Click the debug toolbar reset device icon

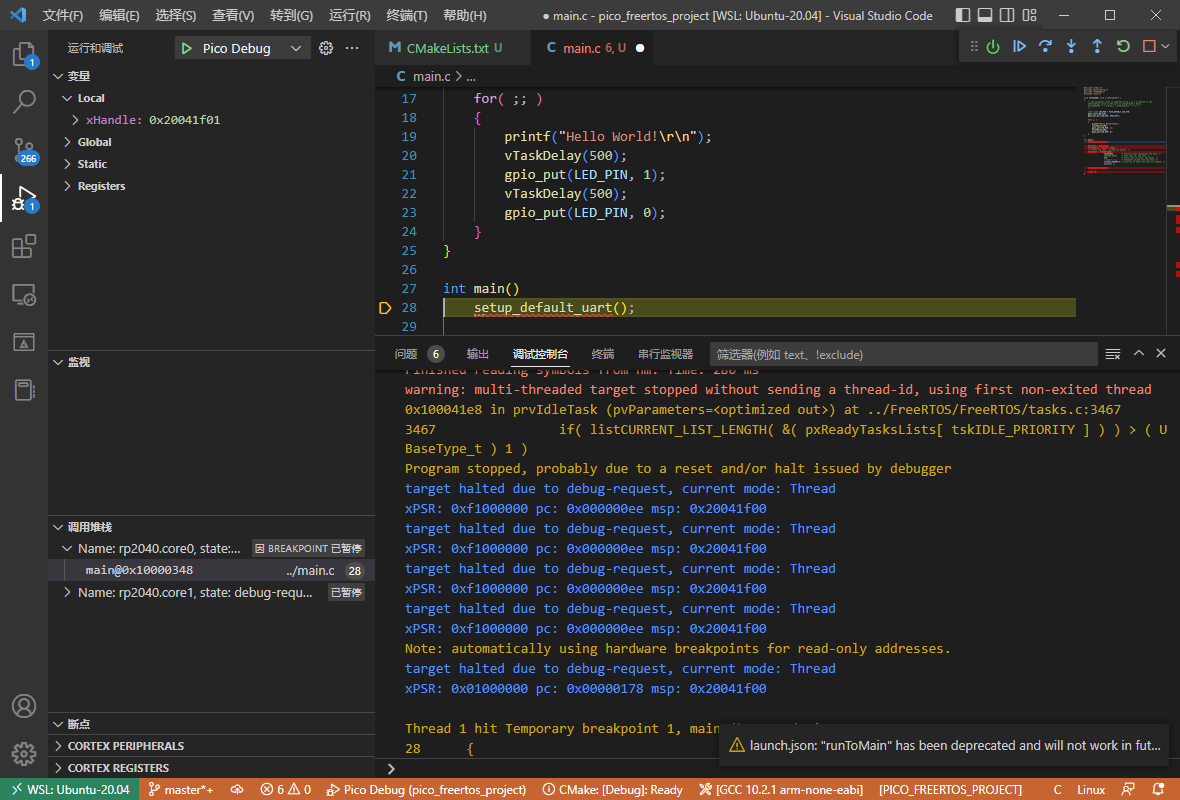[x=993, y=47]
